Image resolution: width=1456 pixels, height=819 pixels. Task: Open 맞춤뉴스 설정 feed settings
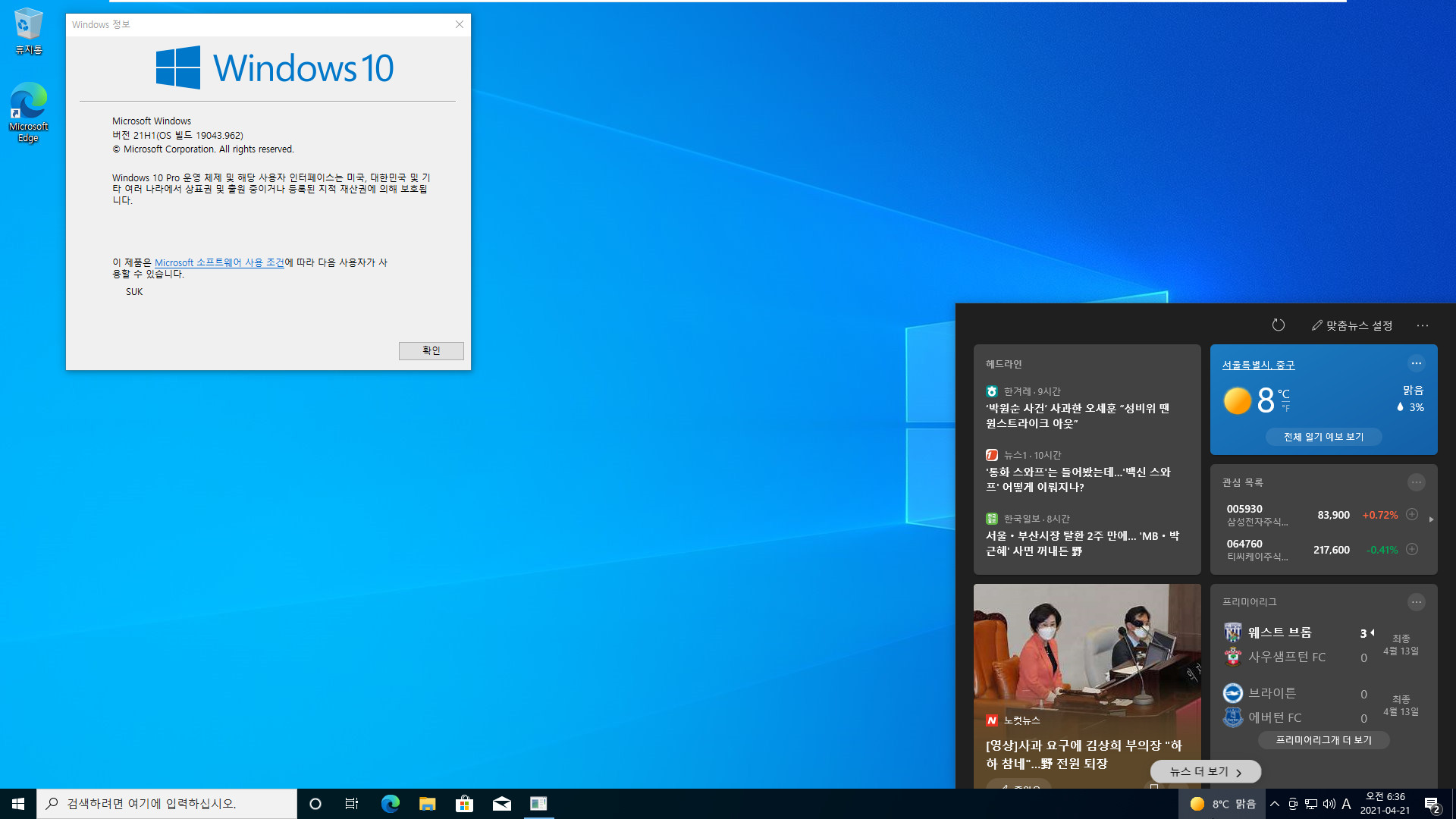tap(1352, 325)
